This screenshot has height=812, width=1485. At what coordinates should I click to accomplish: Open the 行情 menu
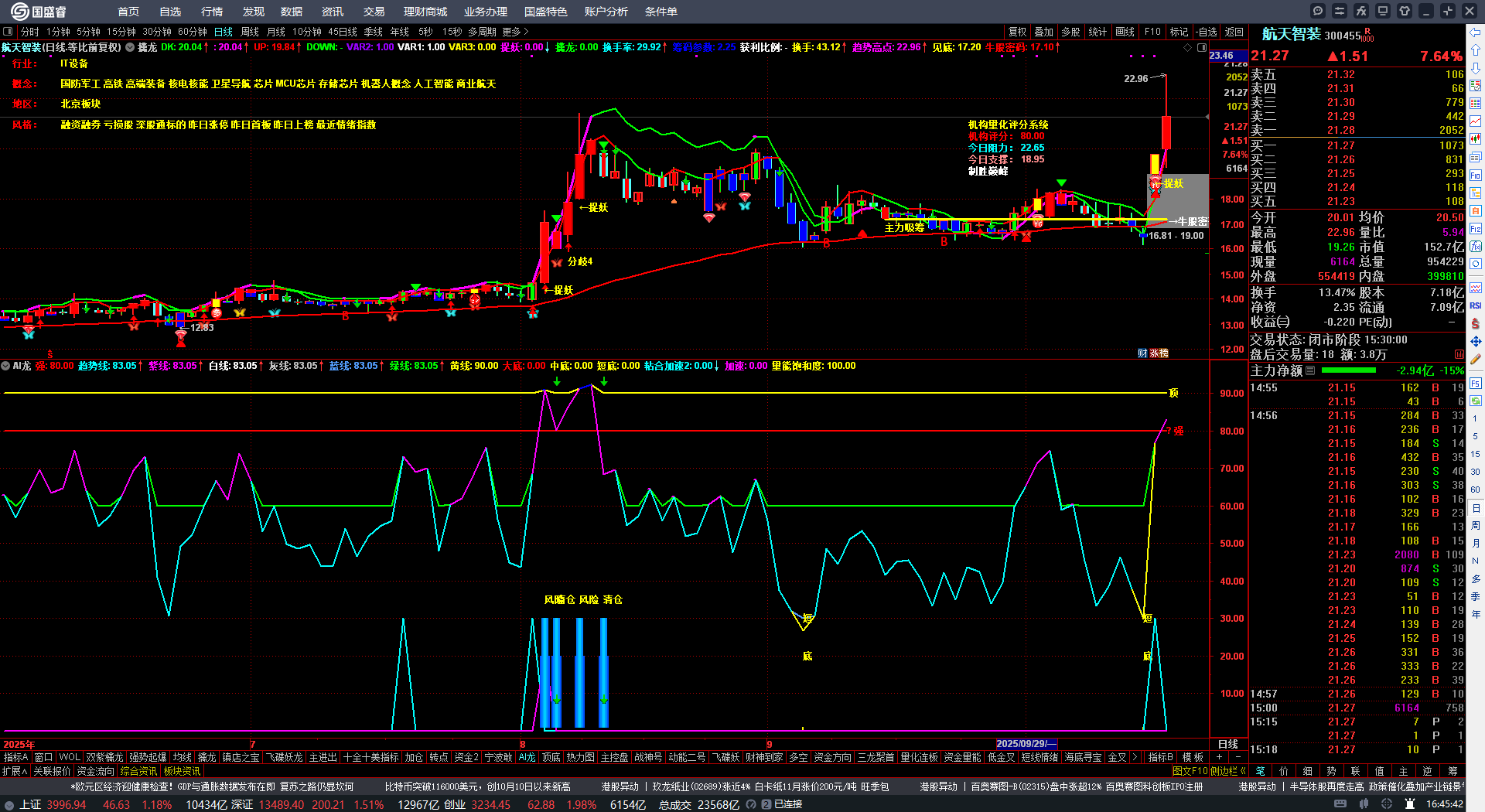[x=212, y=12]
